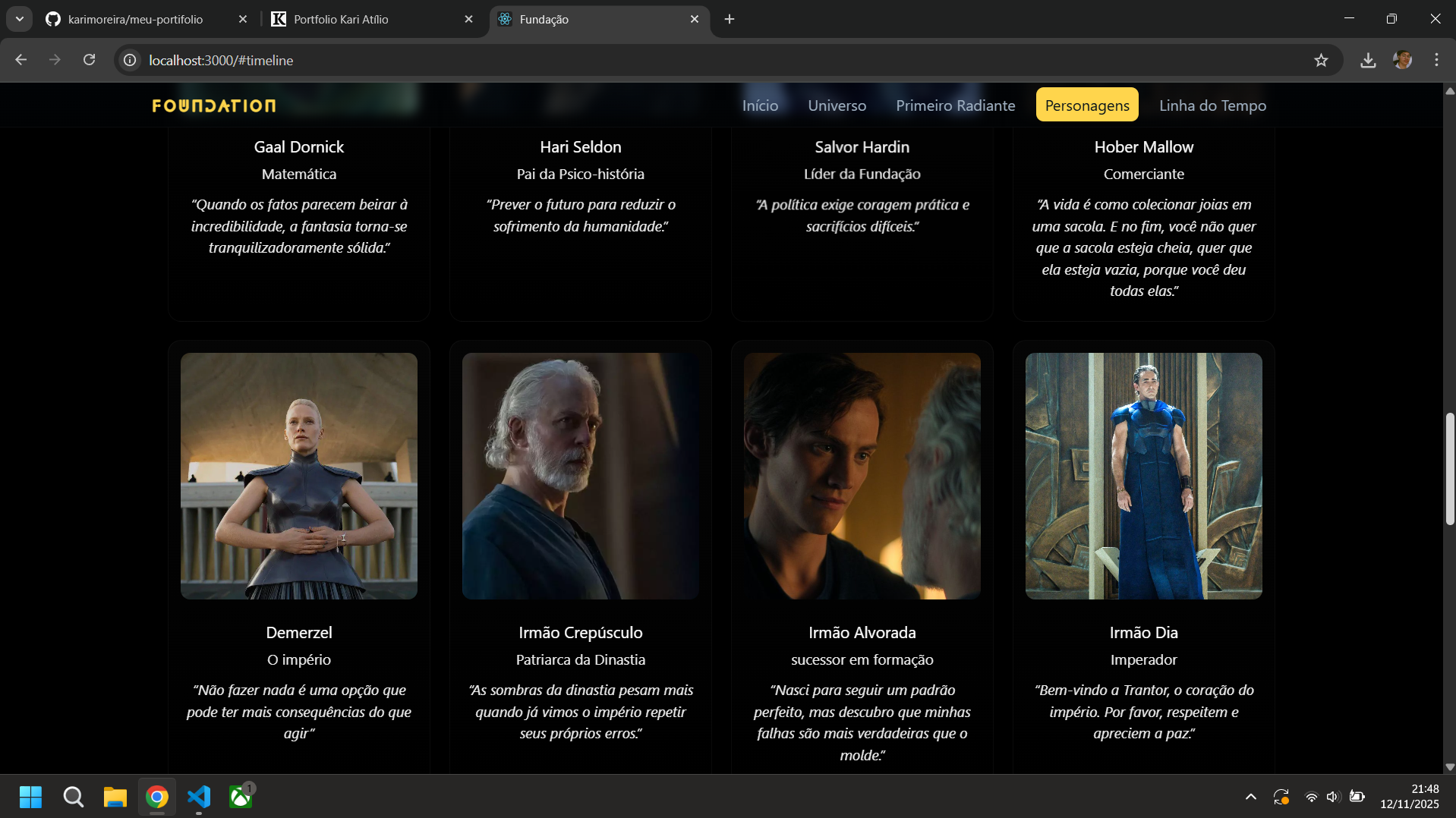Switch to the karimoreira/meu-portifolio tab
The image size is (1456, 818).
[135, 19]
